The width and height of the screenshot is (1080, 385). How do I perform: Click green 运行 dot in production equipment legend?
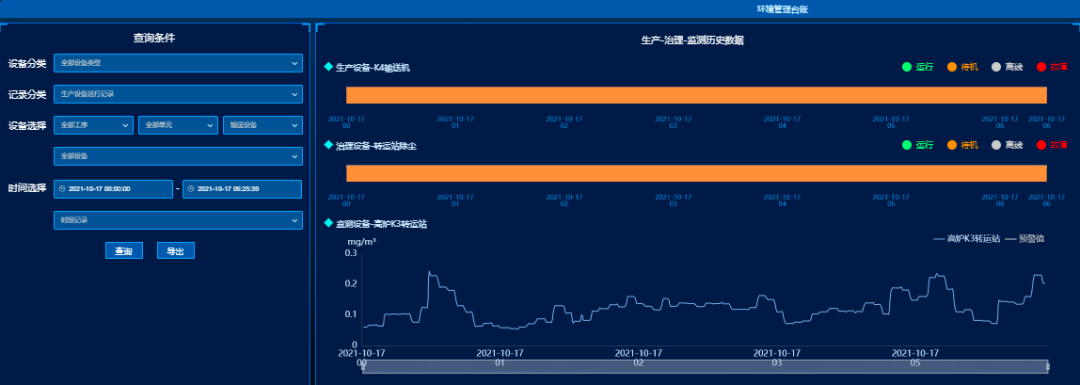point(907,67)
